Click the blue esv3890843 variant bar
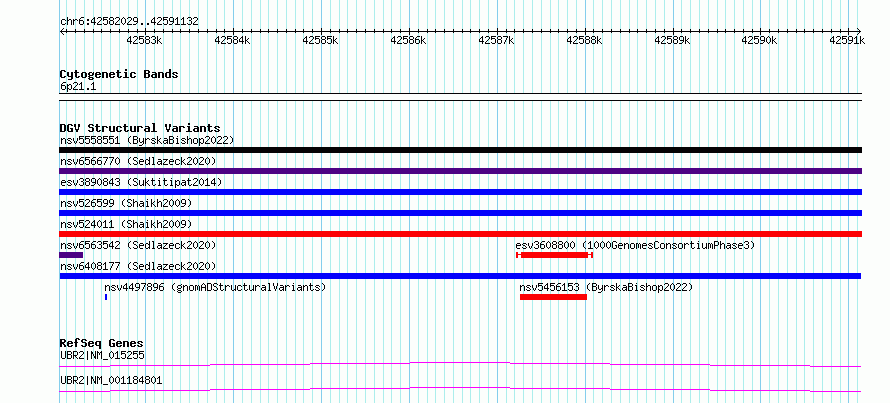 pyautogui.click(x=460, y=192)
